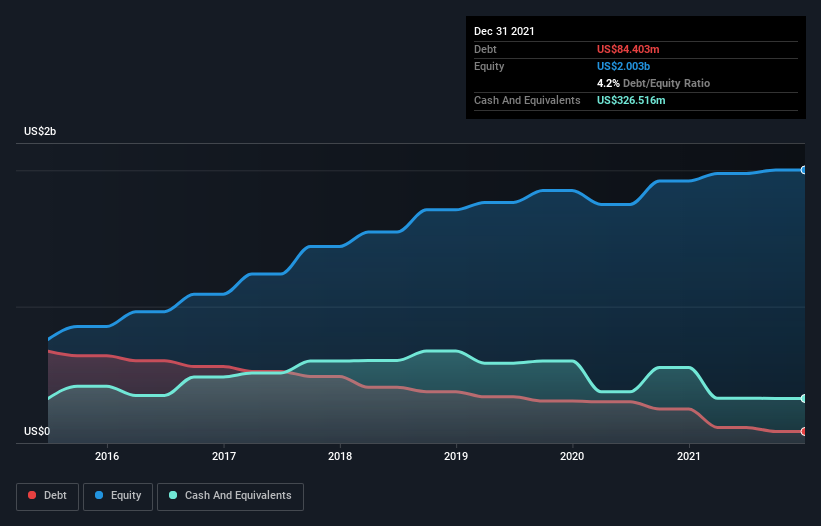Select the 2017 x-axis label
Image resolution: width=821 pixels, height=526 pixels.
(224, 456)
